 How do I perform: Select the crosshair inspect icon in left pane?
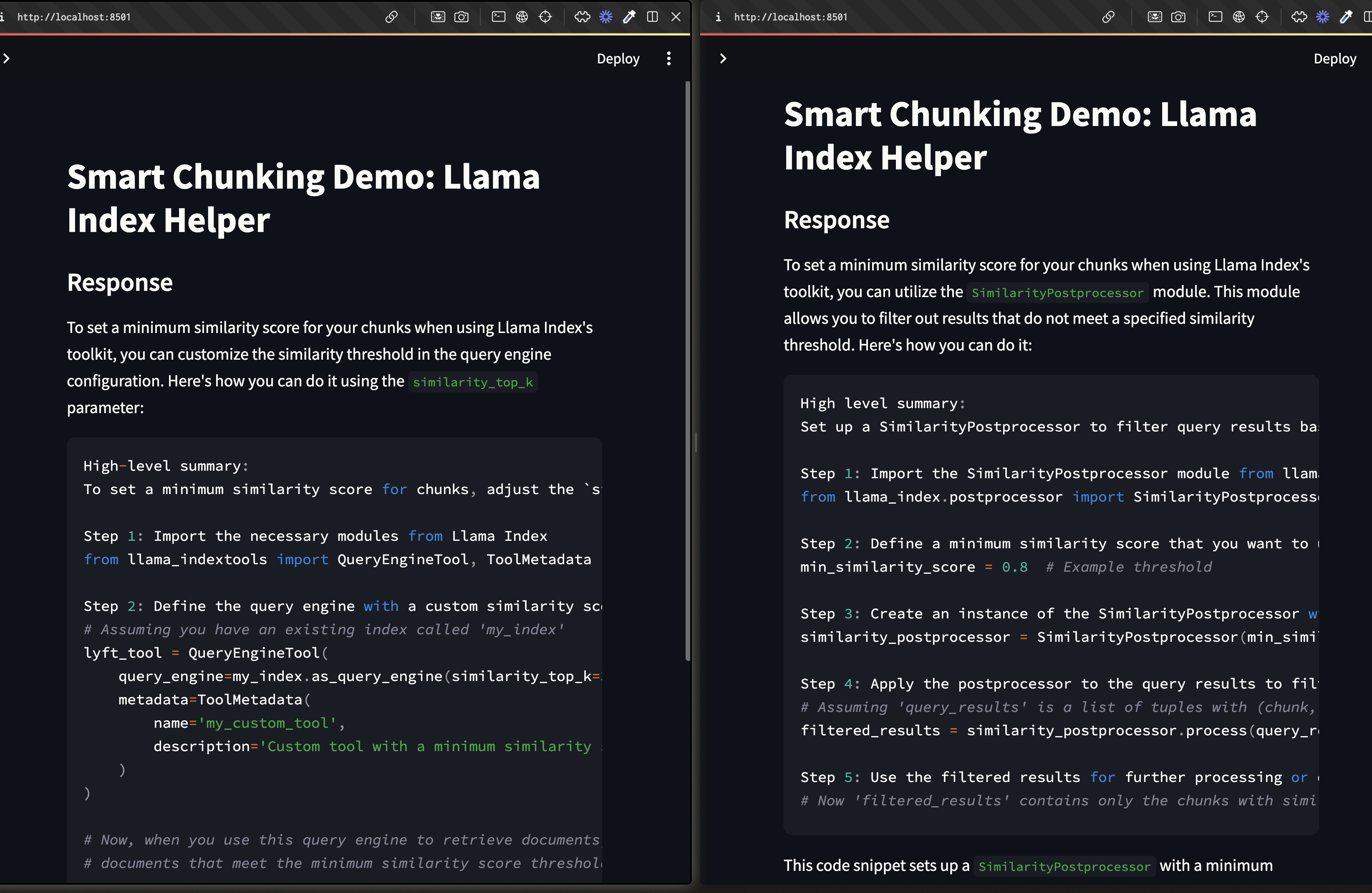545,17
